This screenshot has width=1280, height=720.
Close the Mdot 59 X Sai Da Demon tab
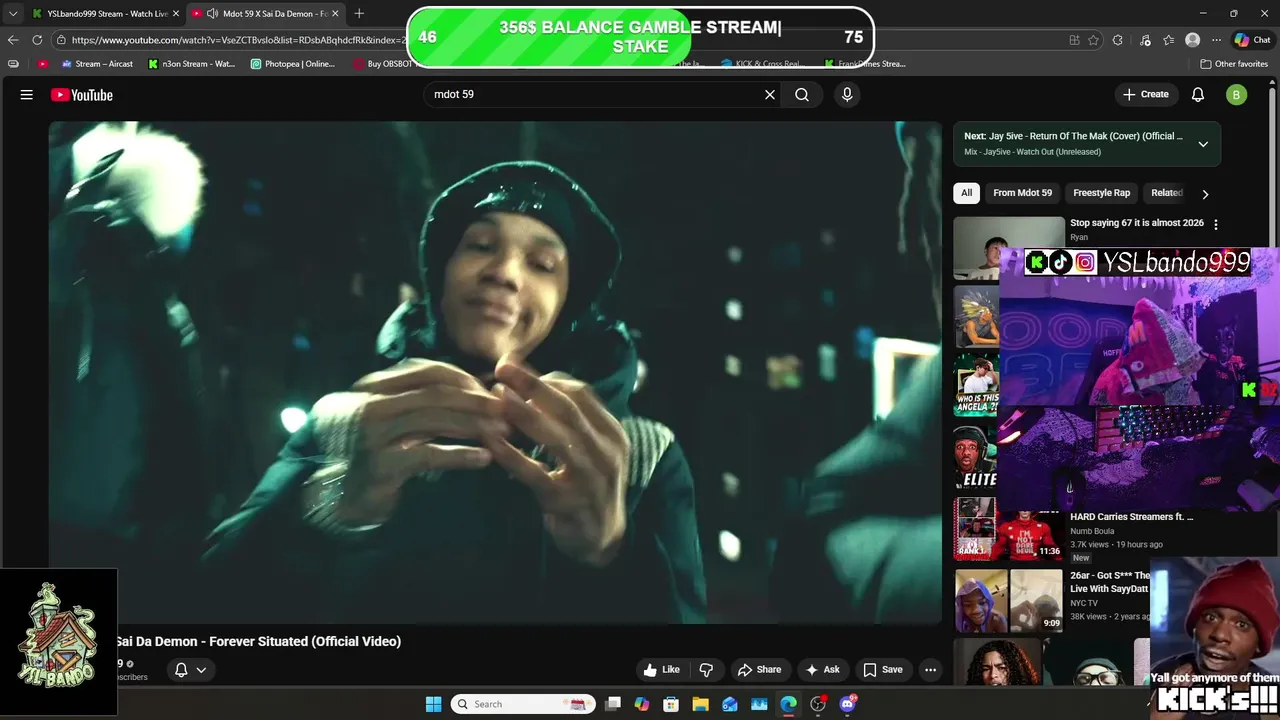335,13
